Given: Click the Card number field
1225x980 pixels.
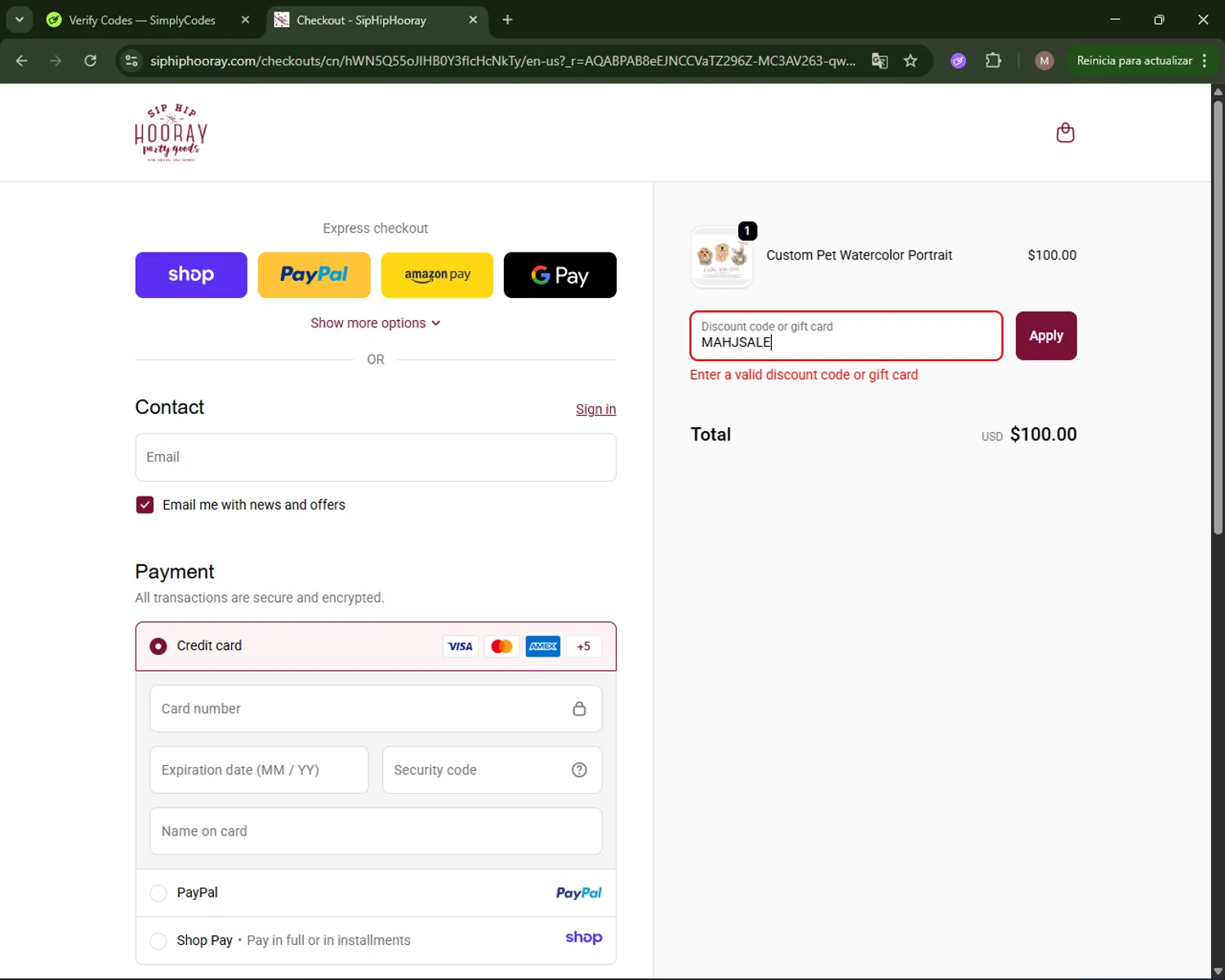Looking at the screenshot, I should (376, 709).
